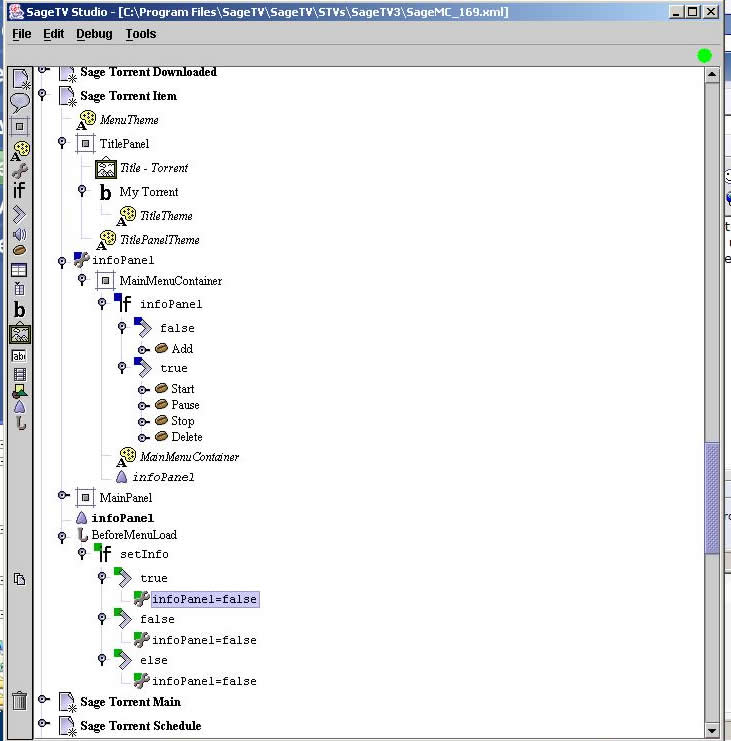This screenshot has height=741, width=731.
Task: Select the new Menu widget tool in sidebar
Action: coord(20,79)
